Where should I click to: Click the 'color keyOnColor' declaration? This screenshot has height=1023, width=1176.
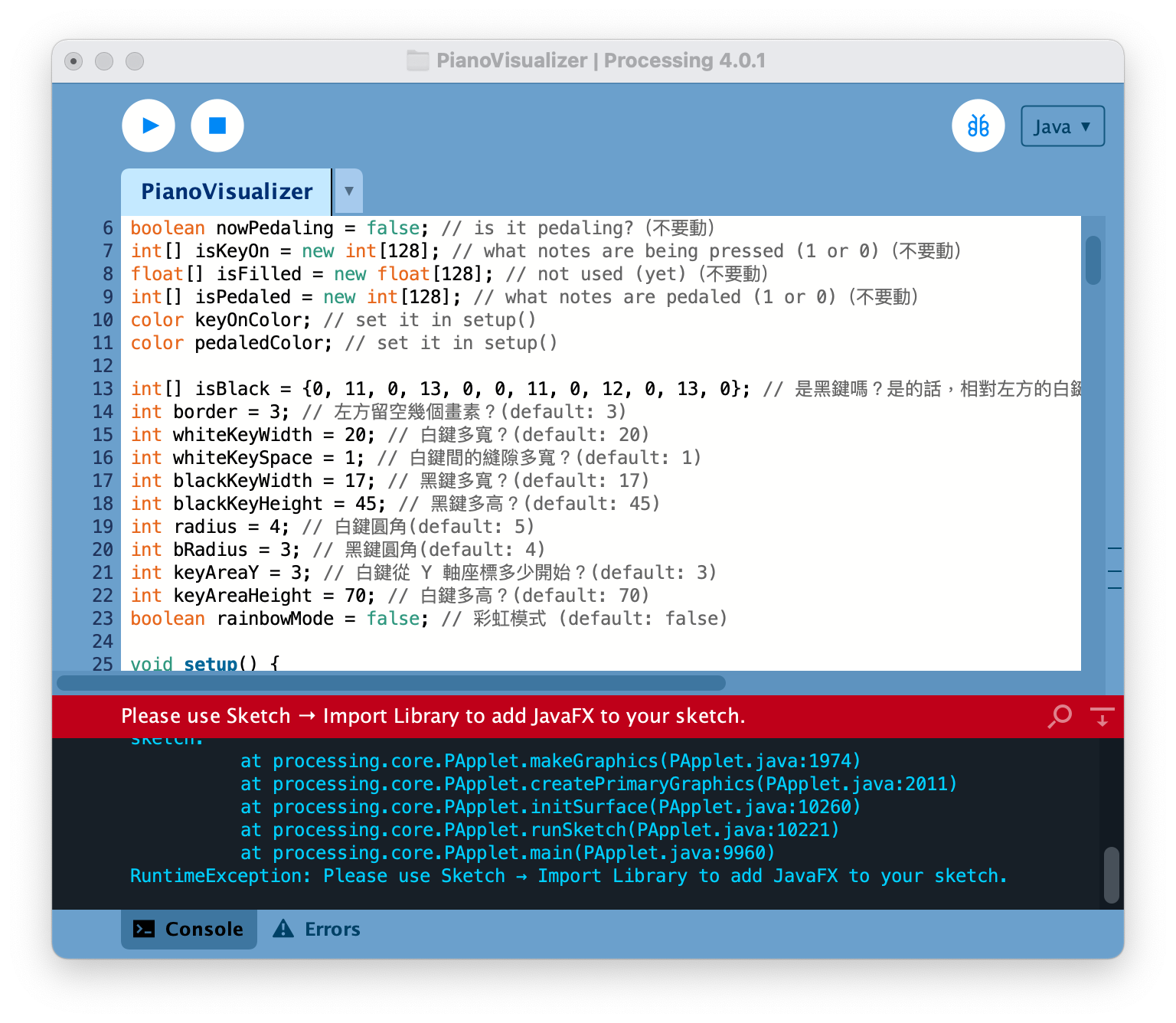coord(333,320)
